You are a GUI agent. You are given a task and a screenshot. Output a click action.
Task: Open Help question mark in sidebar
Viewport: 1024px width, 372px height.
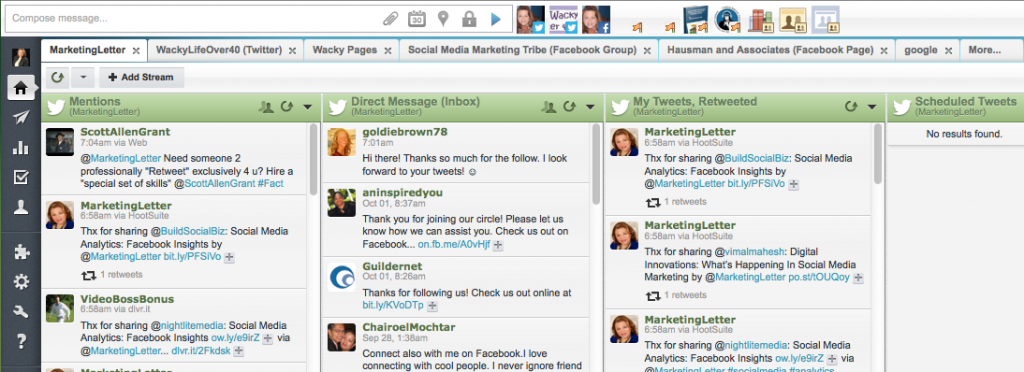point(21,341)
